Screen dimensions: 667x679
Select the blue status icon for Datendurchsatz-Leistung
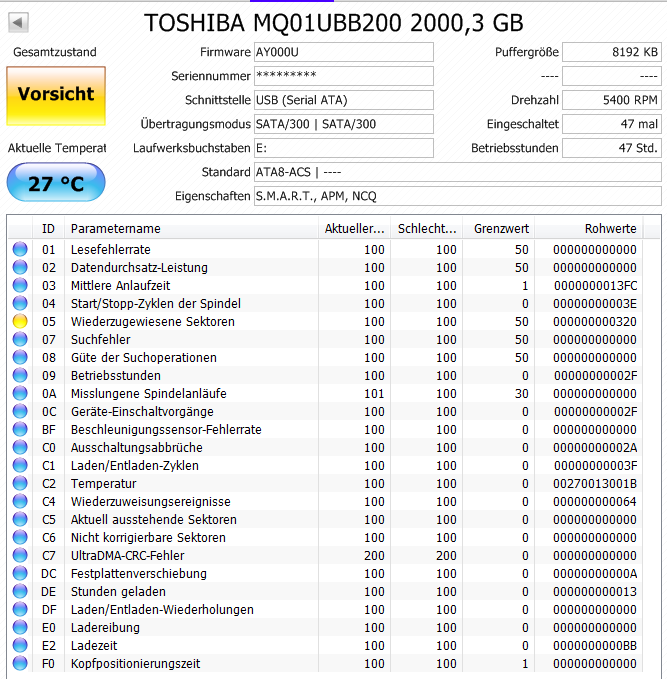(x=20, y=267)
